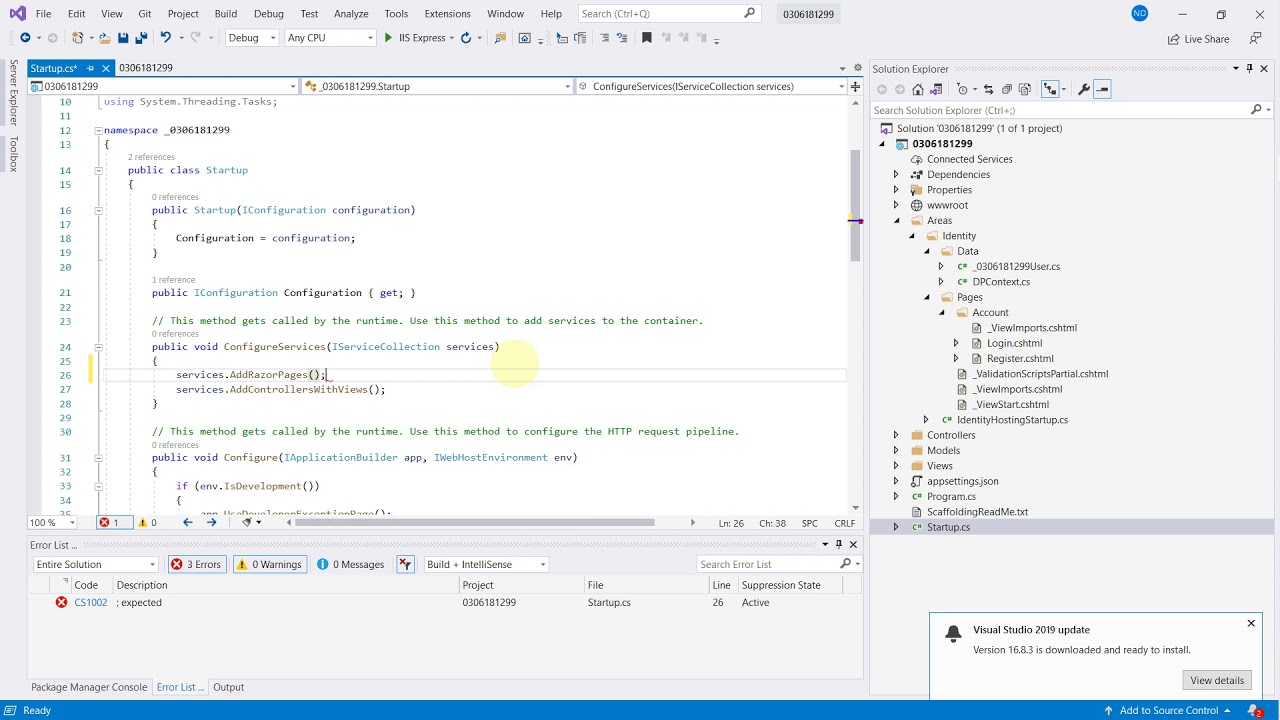Open the Any CPU platform dropdown
This screenshot has height=720, width=1280.
(x=330, y=38)
